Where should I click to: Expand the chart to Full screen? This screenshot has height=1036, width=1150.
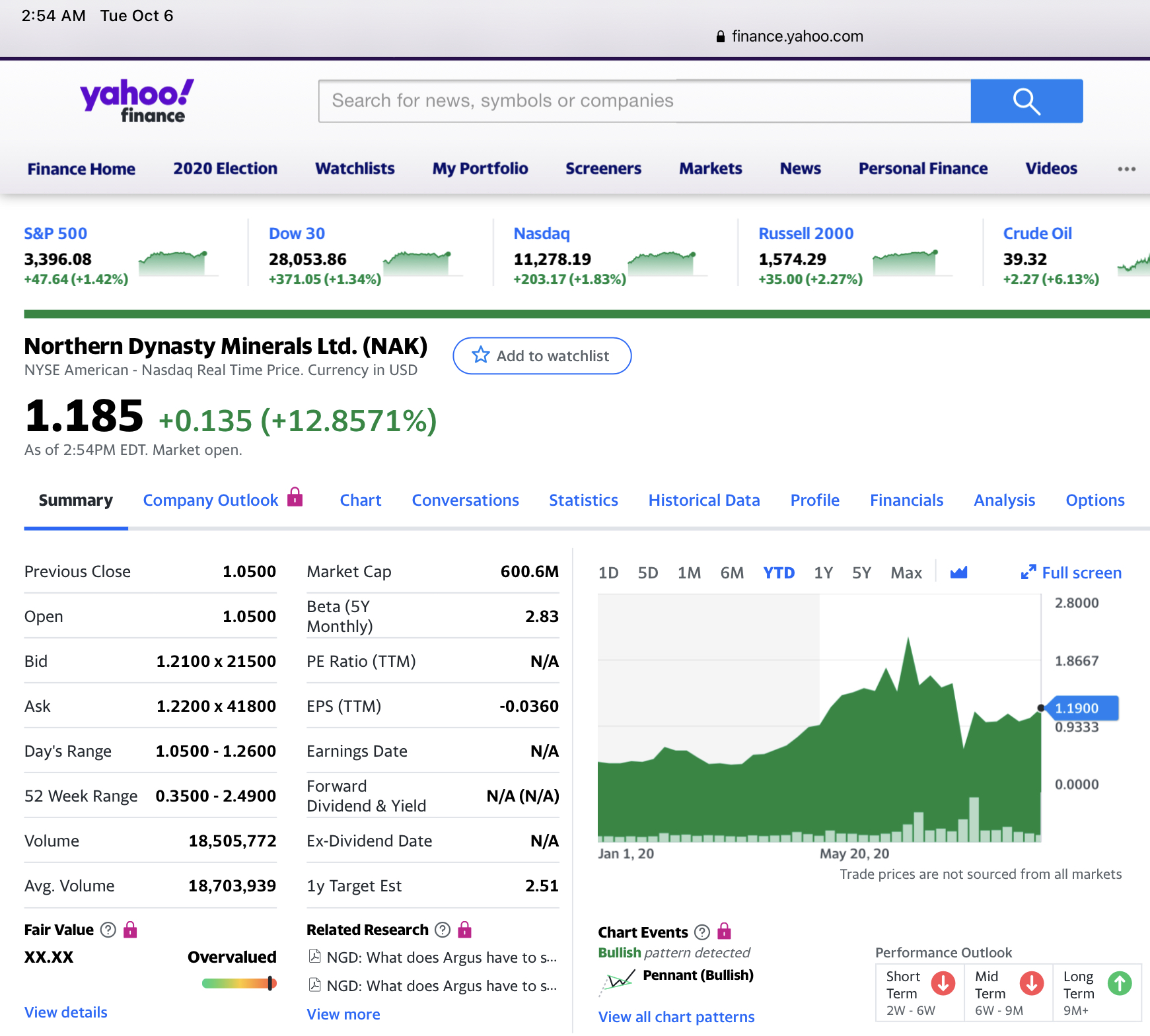pyautogui.click(x=1071, y=573)
